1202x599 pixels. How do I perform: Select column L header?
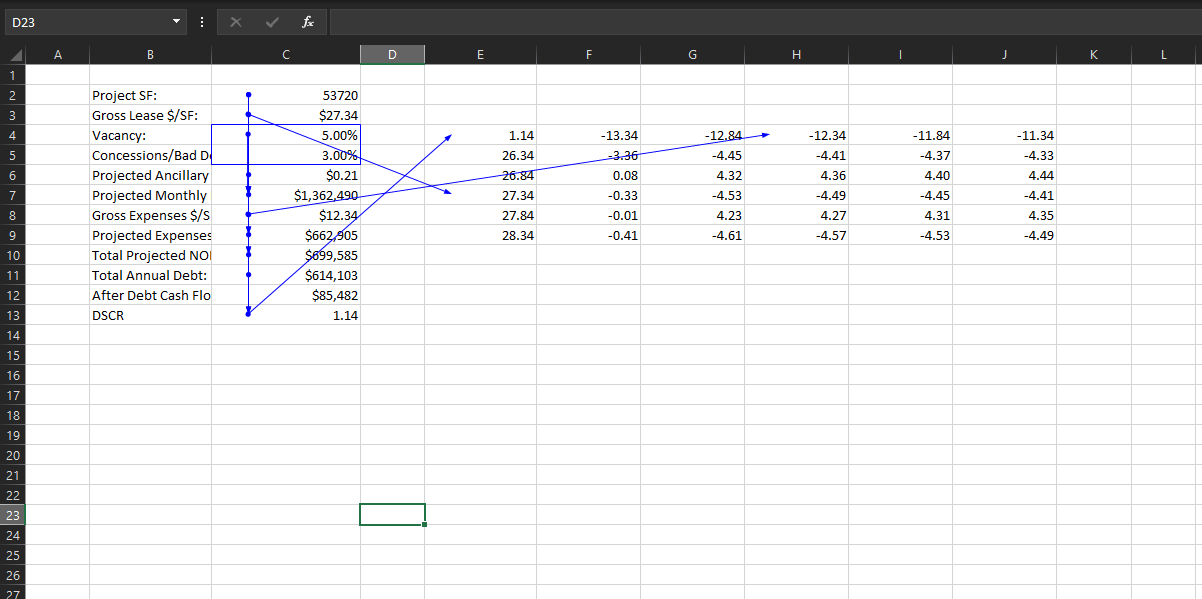pos(1166,55)
